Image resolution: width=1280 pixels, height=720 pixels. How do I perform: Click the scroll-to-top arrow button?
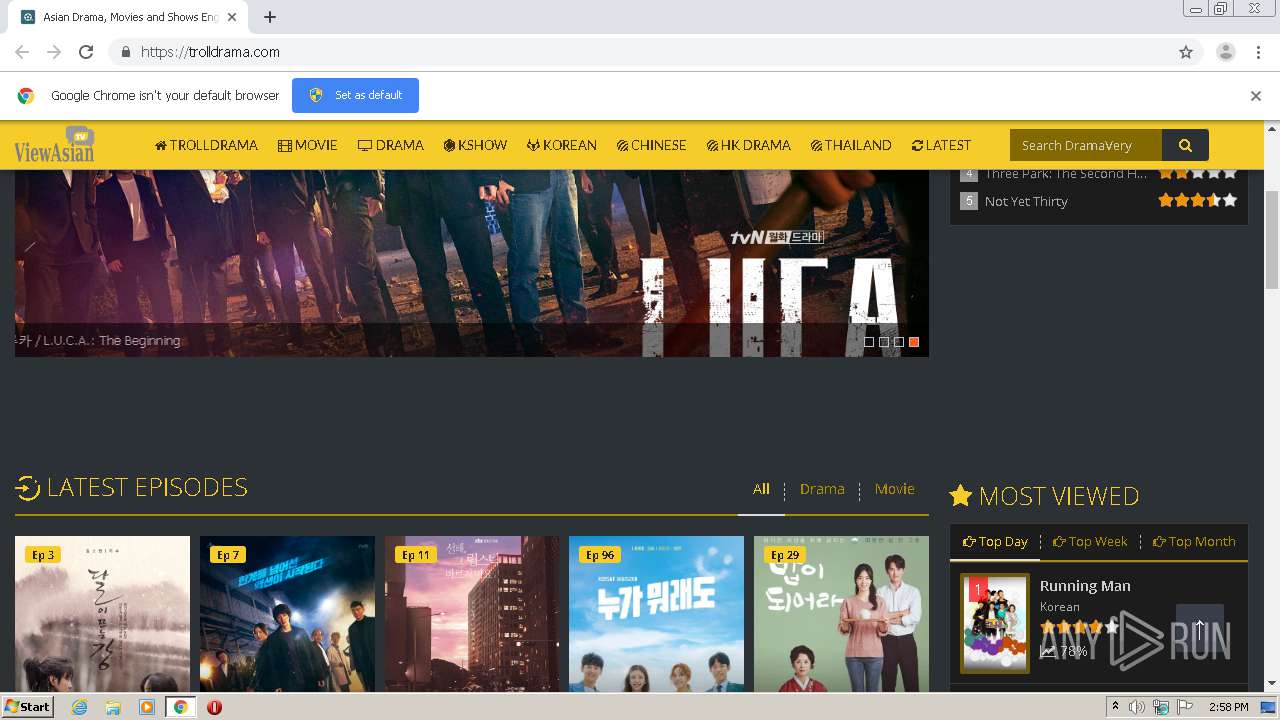pos(1200,628)
